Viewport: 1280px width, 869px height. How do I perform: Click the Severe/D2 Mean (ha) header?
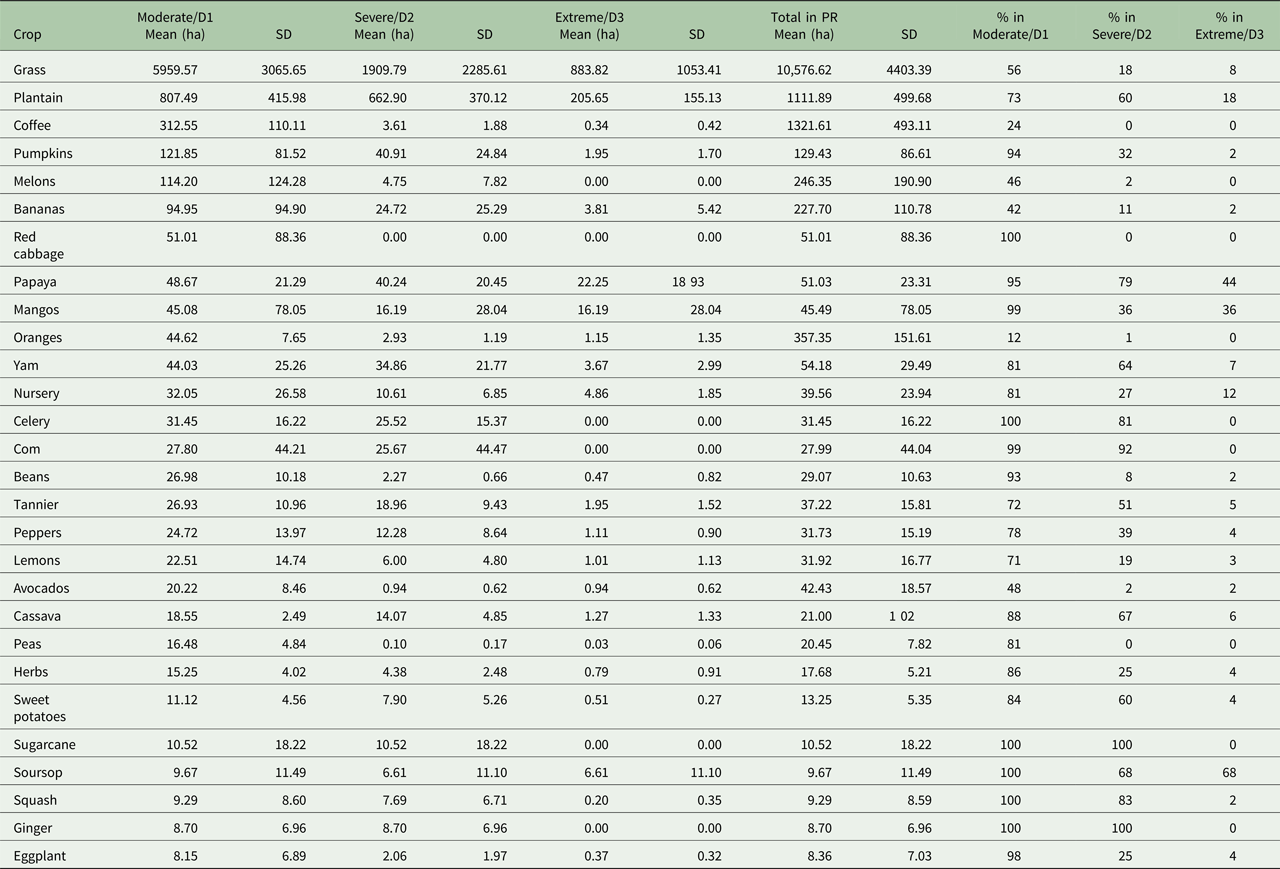pos(384,26)
